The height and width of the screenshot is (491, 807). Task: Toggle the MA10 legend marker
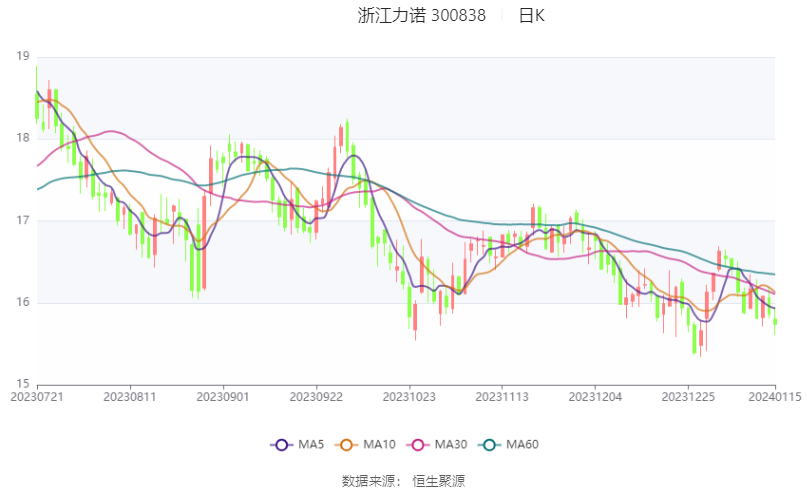pos(346,445)
